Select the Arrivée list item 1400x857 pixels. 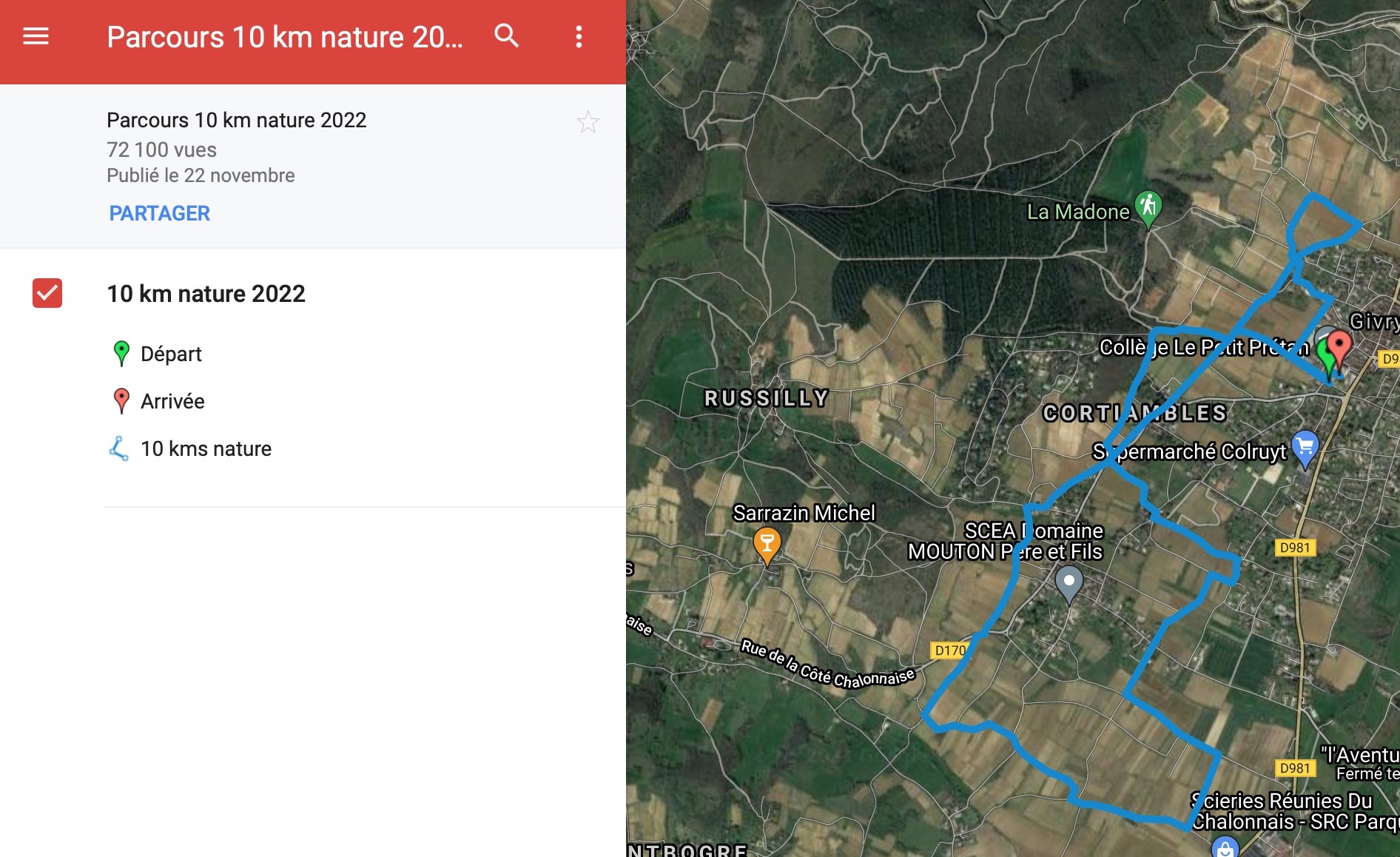pyautogui.click(x=172, y=401)
